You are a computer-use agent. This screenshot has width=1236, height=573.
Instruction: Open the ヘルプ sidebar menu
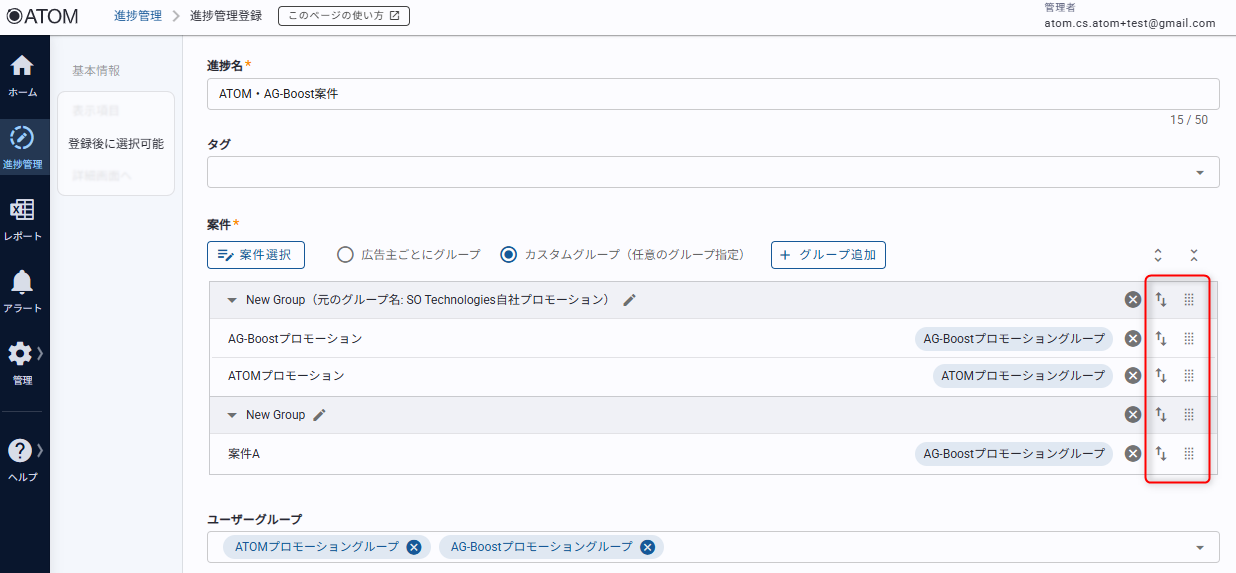coord(22,459)
